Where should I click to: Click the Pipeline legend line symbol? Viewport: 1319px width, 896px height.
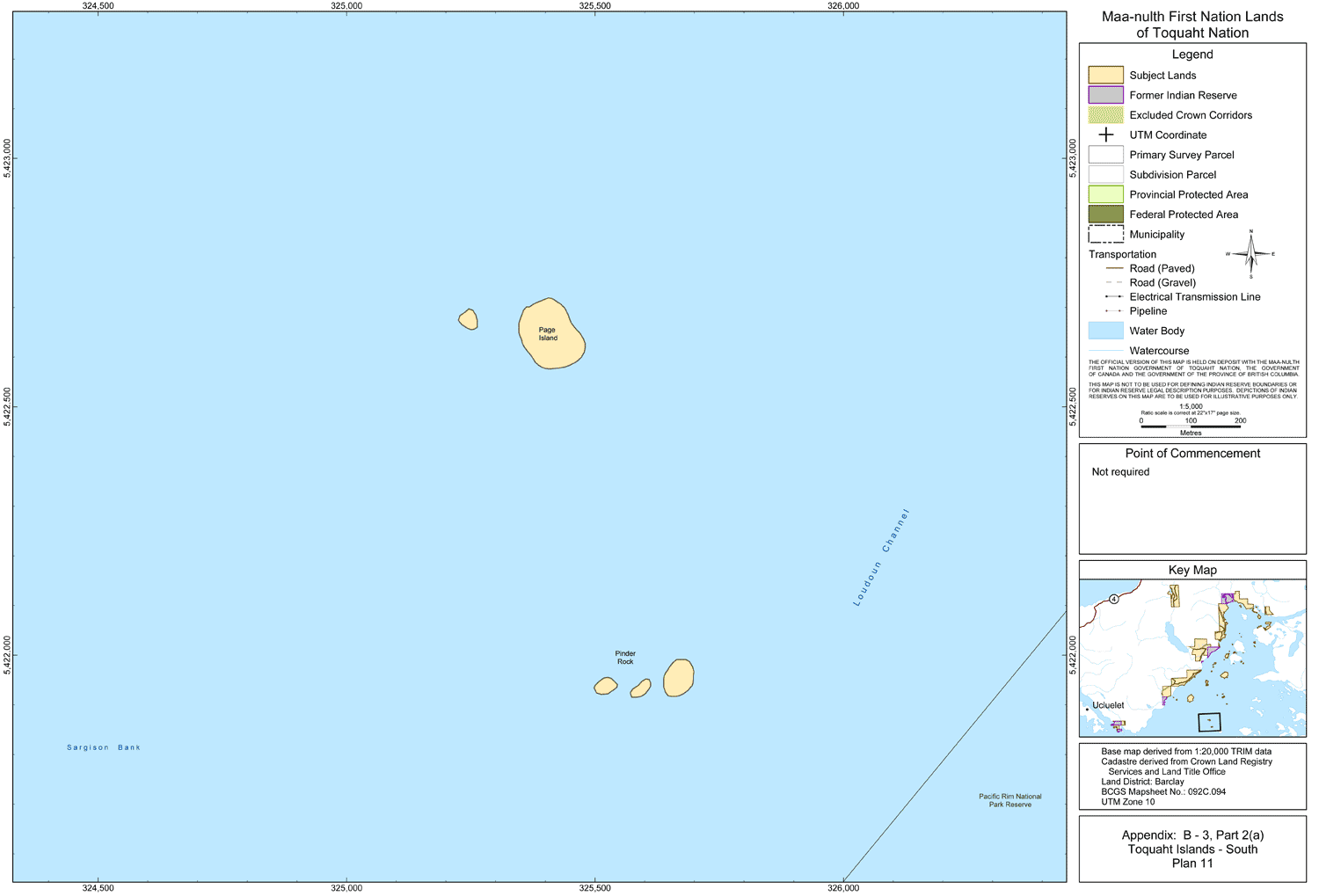click(x=1113, y=311)
